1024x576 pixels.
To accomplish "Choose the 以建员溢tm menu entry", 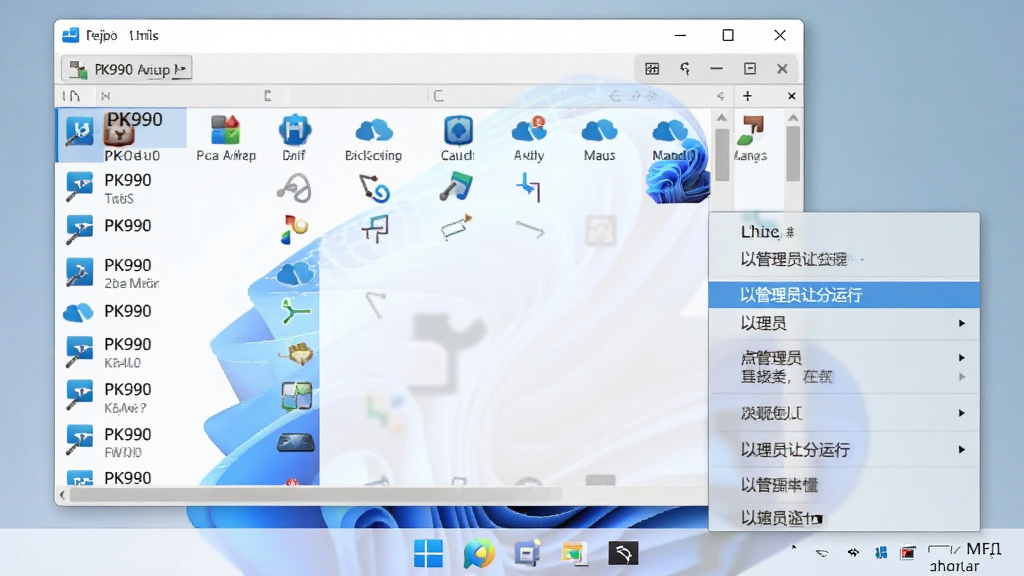I will (844, 518).
